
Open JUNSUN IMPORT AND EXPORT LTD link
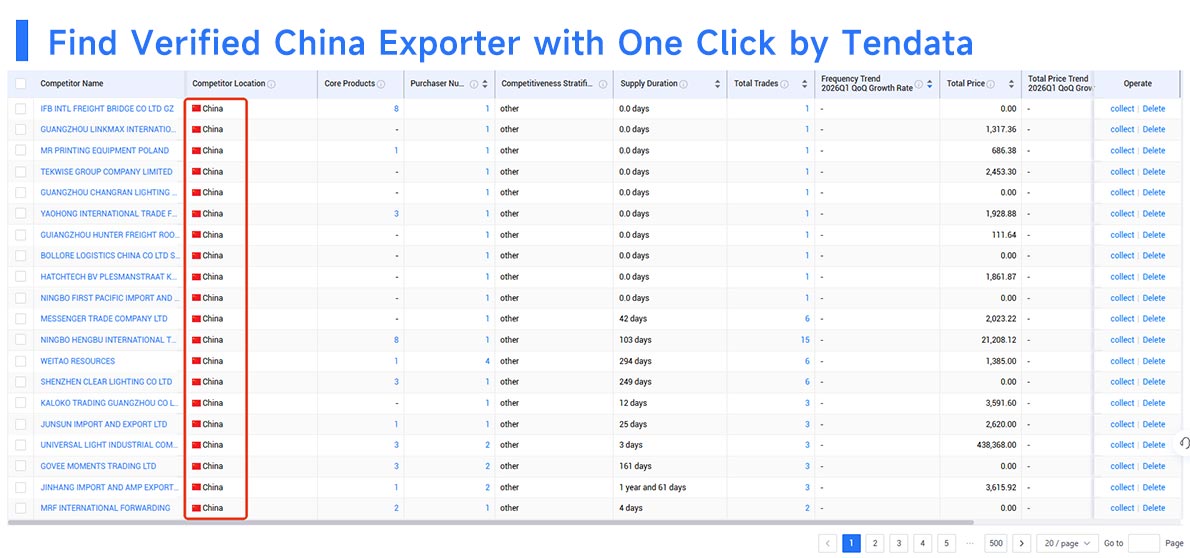point(104,424)
